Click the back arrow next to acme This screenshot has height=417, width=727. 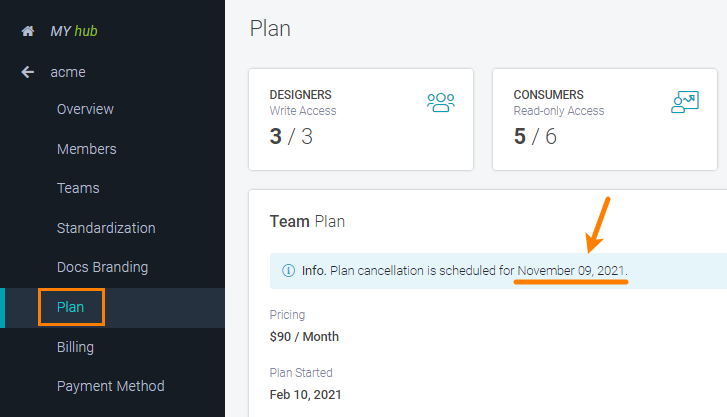pyautogui.click(x=28, y=72)
